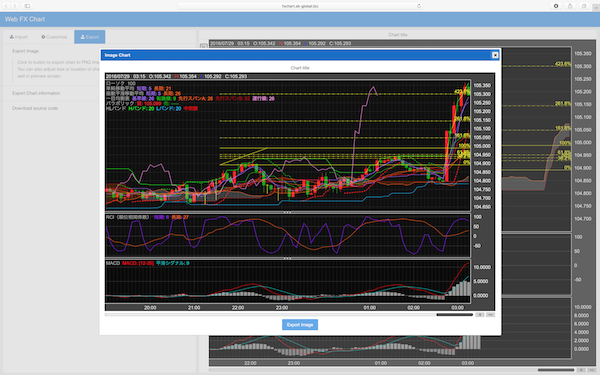Screen dimensions: 600x375
Task: Click the 23:00 time label on dialog axis
Action: 282,308
